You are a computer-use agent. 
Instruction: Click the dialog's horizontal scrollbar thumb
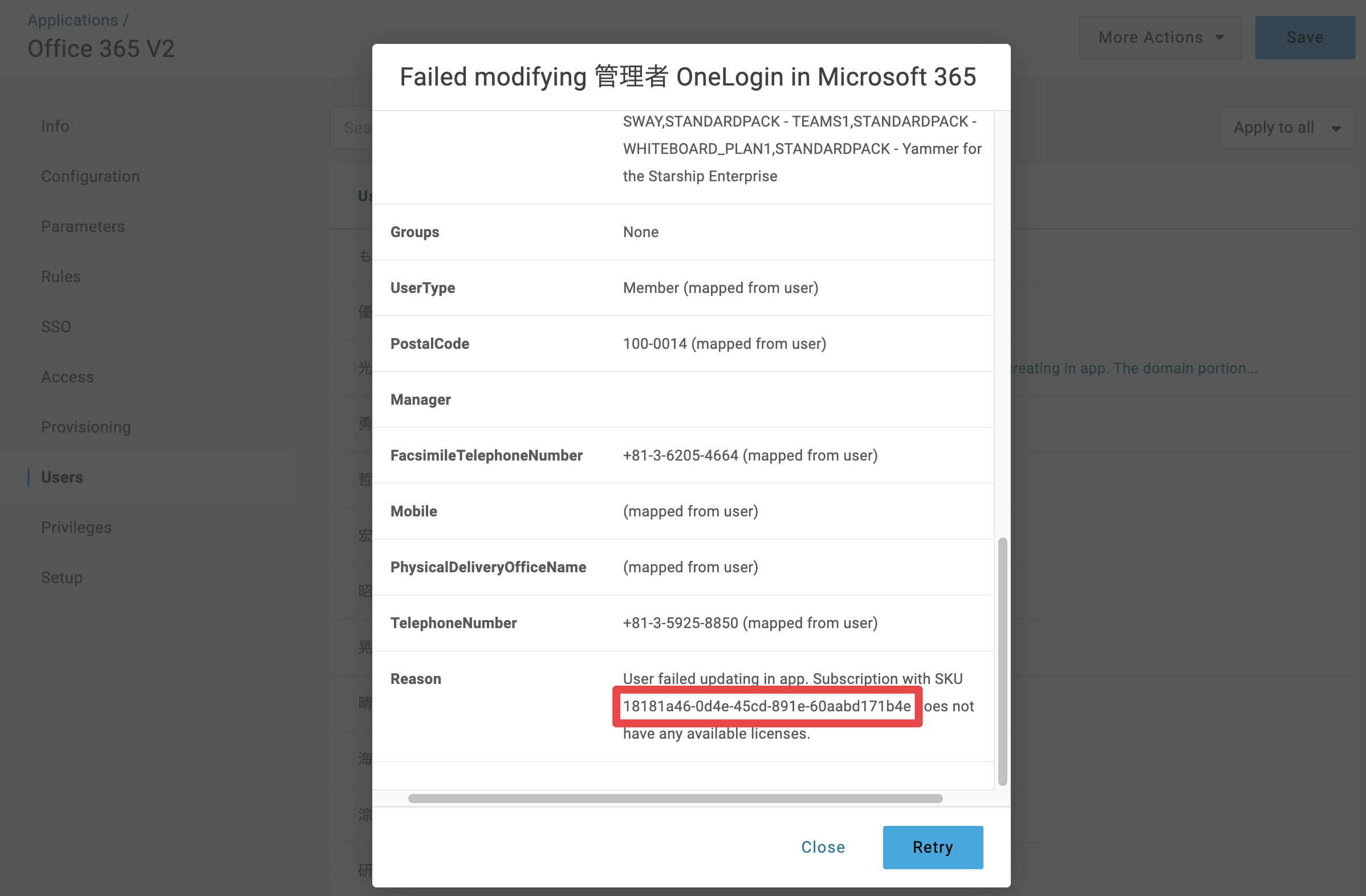675,798
